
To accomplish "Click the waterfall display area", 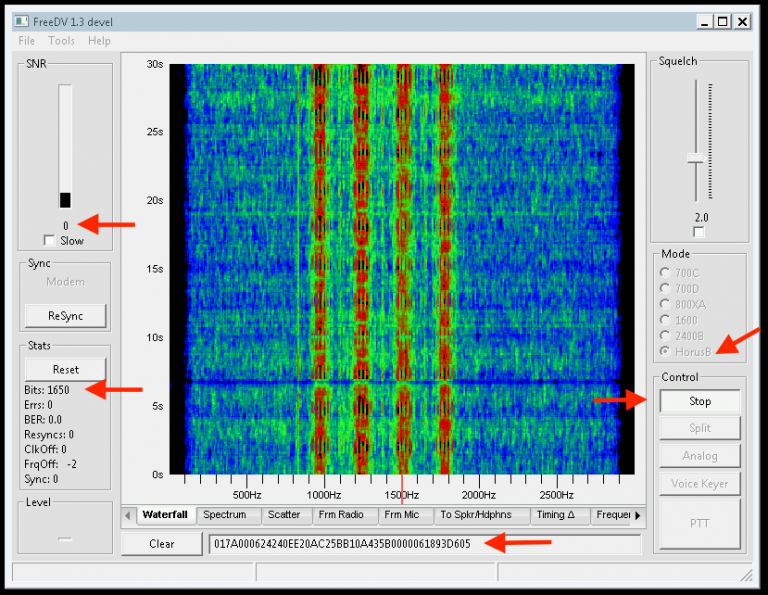I will coord(402,269).
